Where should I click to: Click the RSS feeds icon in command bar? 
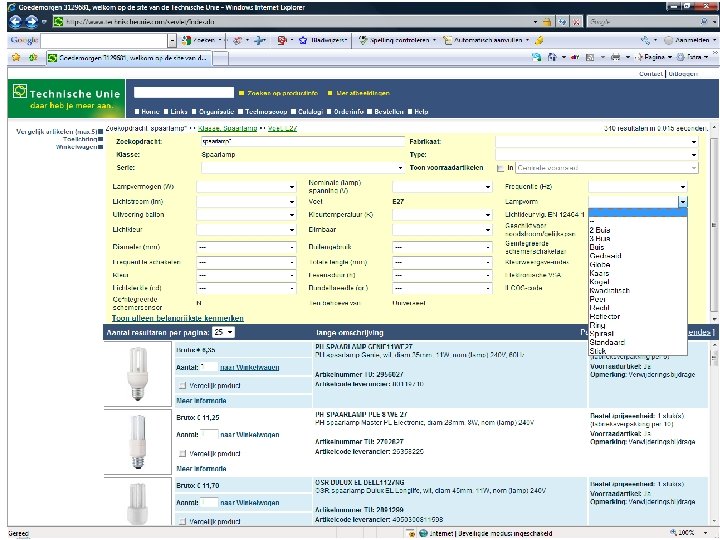coord(590,57)
